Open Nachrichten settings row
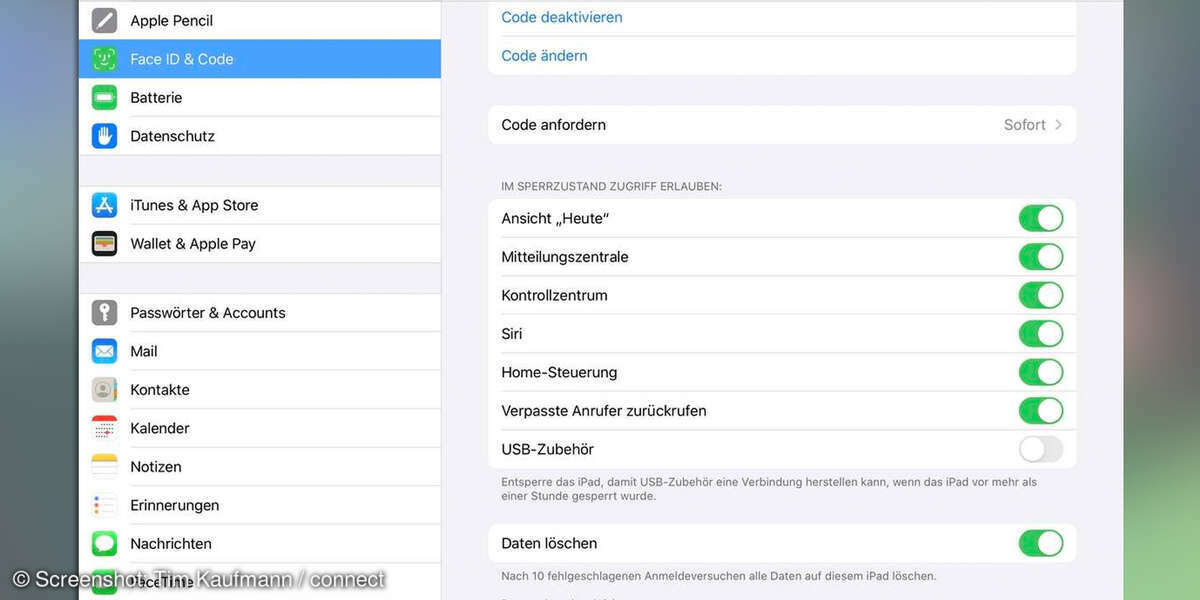1200x600 pixels. (x=260, y=543)
